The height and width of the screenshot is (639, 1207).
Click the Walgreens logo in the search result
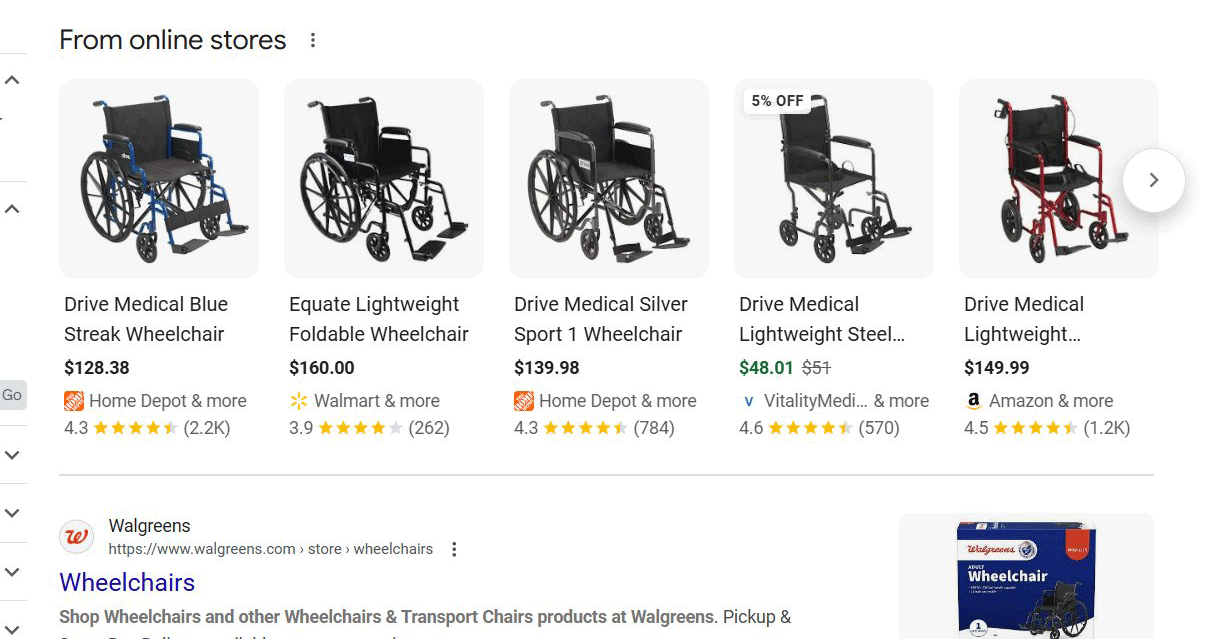[78, 536]
